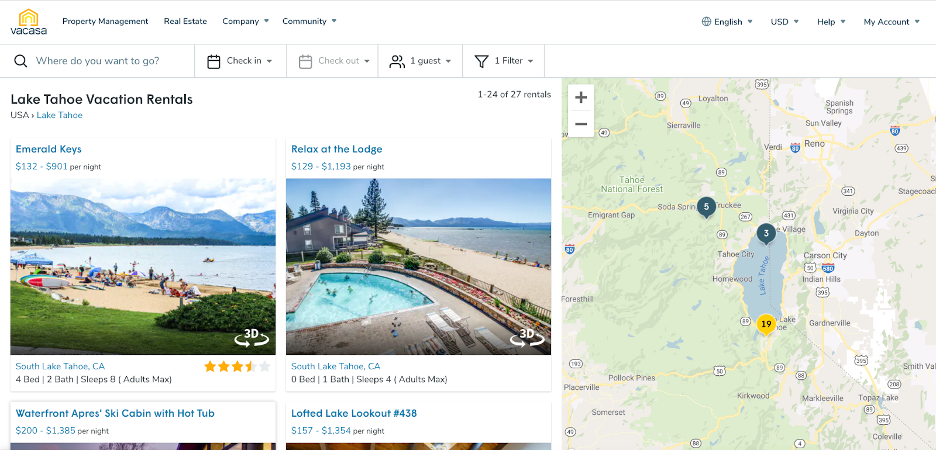
Task: Expand the 1 guest selector
Action: (x=420, y=61)
